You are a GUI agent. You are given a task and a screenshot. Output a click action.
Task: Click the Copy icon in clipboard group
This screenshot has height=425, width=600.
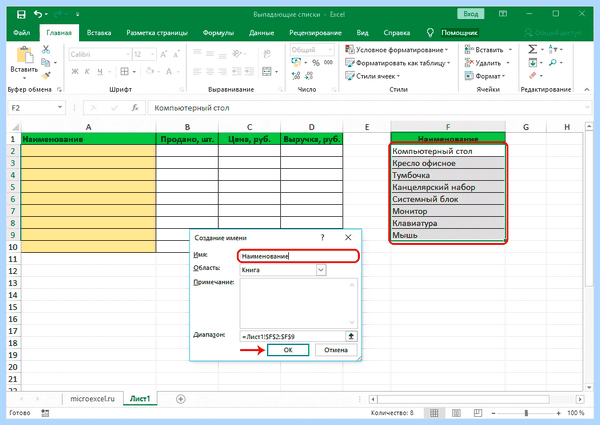coord(46,62)
